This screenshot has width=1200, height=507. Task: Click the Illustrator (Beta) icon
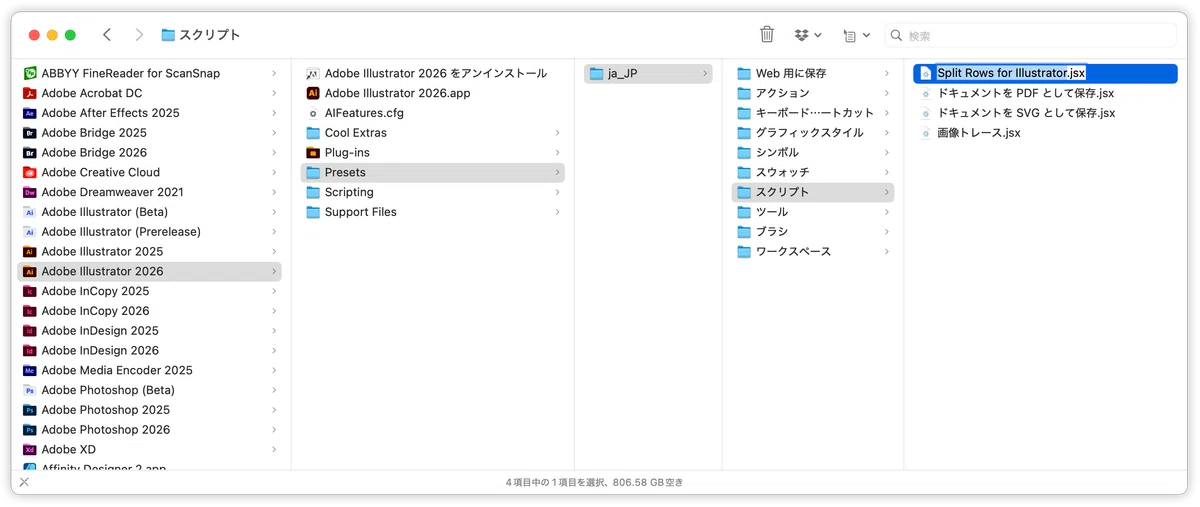pos(30,212)
